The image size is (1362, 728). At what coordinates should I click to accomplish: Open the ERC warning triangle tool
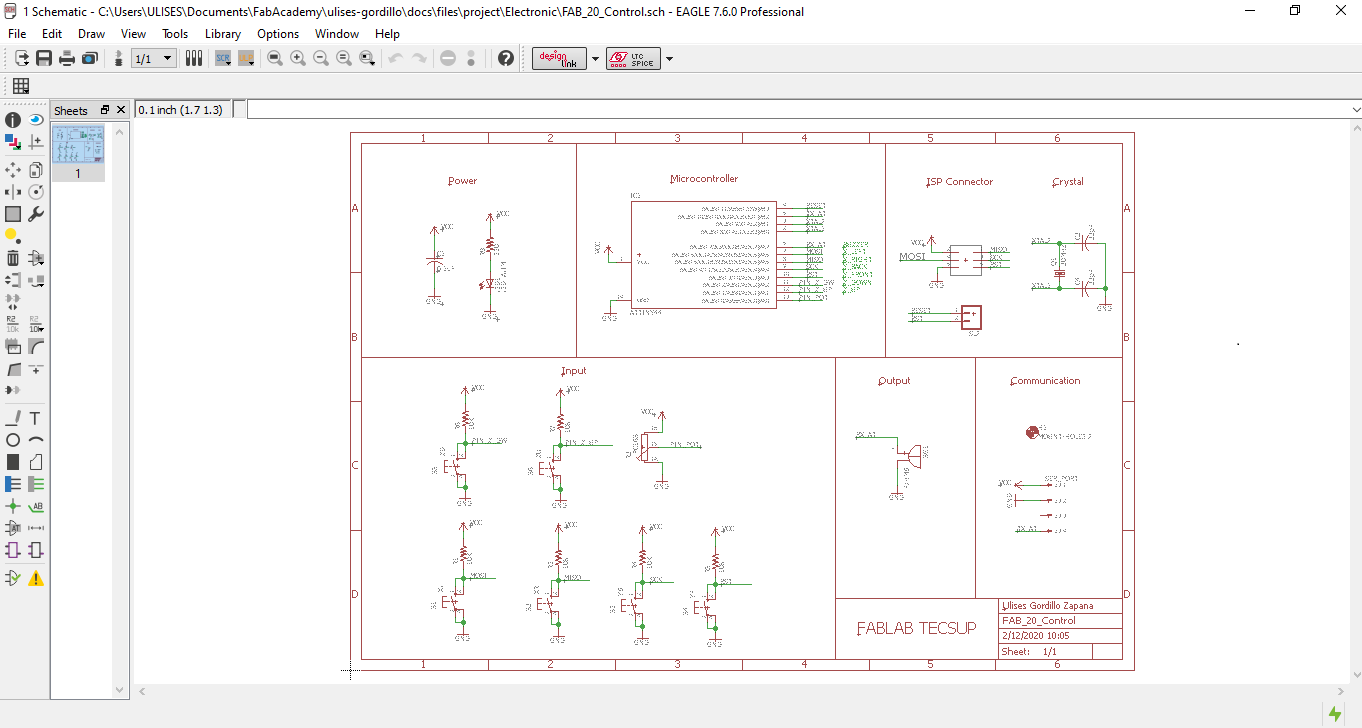tap(35, 578)
